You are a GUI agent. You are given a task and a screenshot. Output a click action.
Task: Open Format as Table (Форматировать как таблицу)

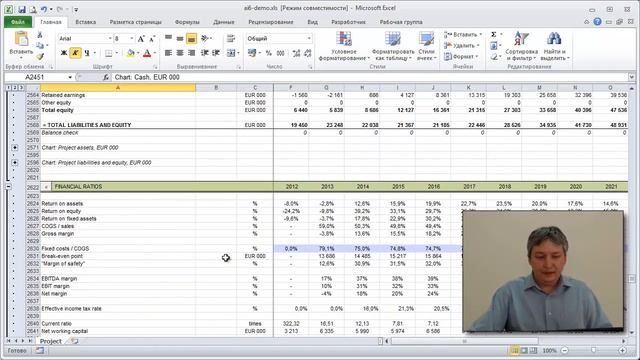(393, 46)
